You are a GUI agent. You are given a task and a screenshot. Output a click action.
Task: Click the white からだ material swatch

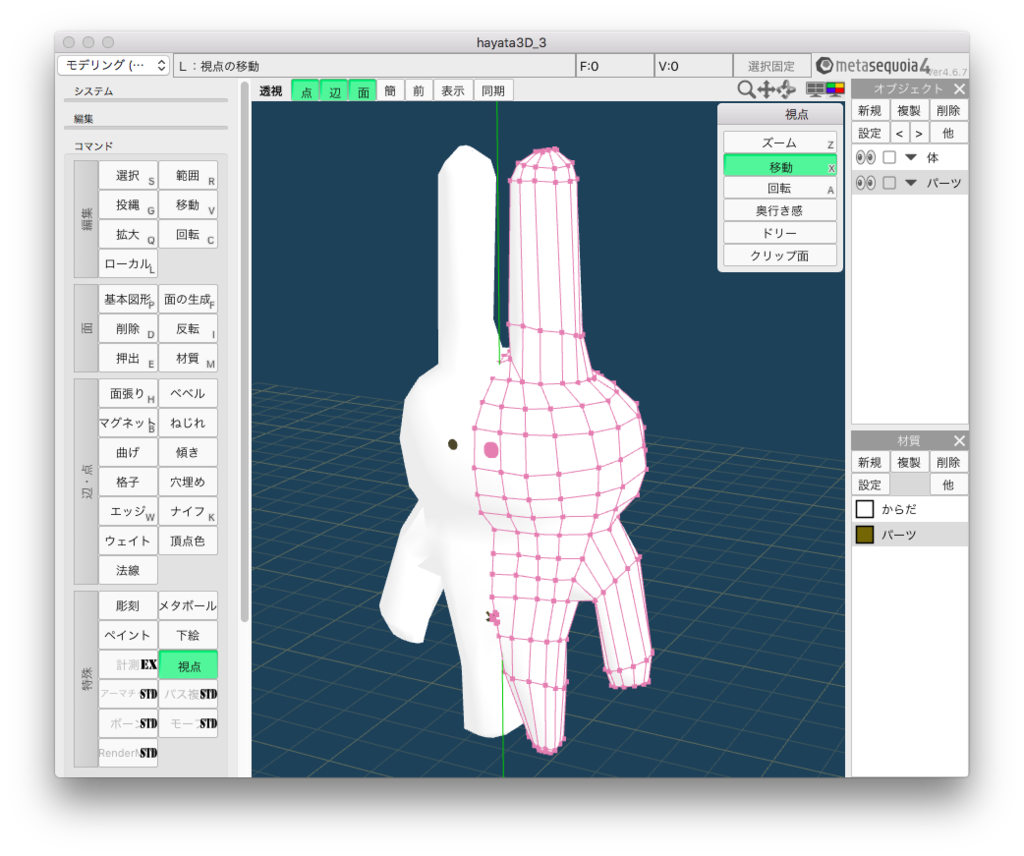pyautogui.click(x=865, y=509)
